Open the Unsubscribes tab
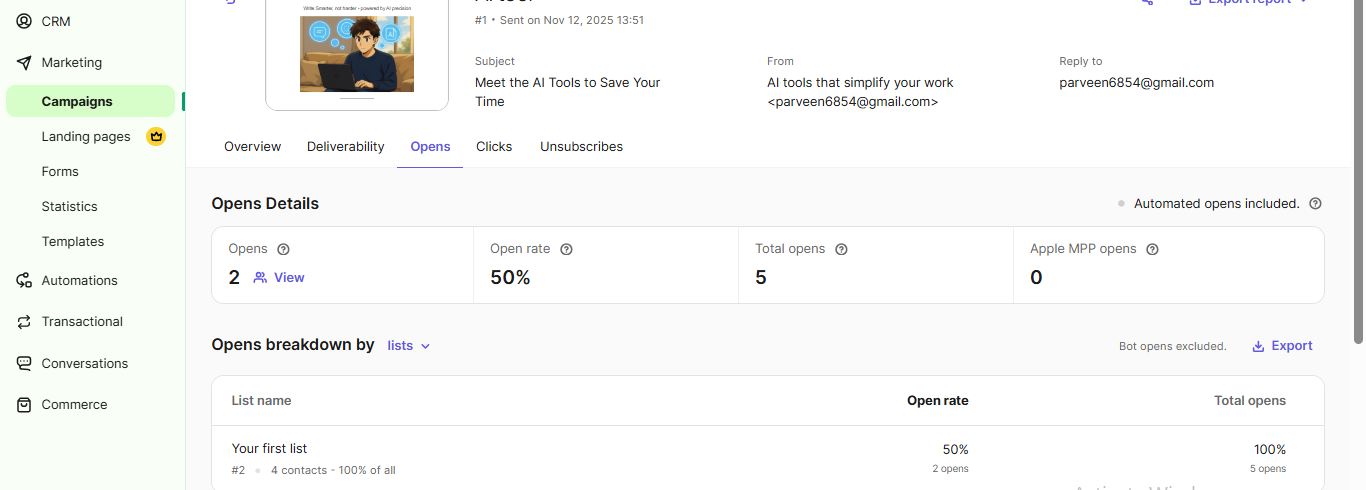The width and height of the screenshot is (1366, 490). (581, 147)
